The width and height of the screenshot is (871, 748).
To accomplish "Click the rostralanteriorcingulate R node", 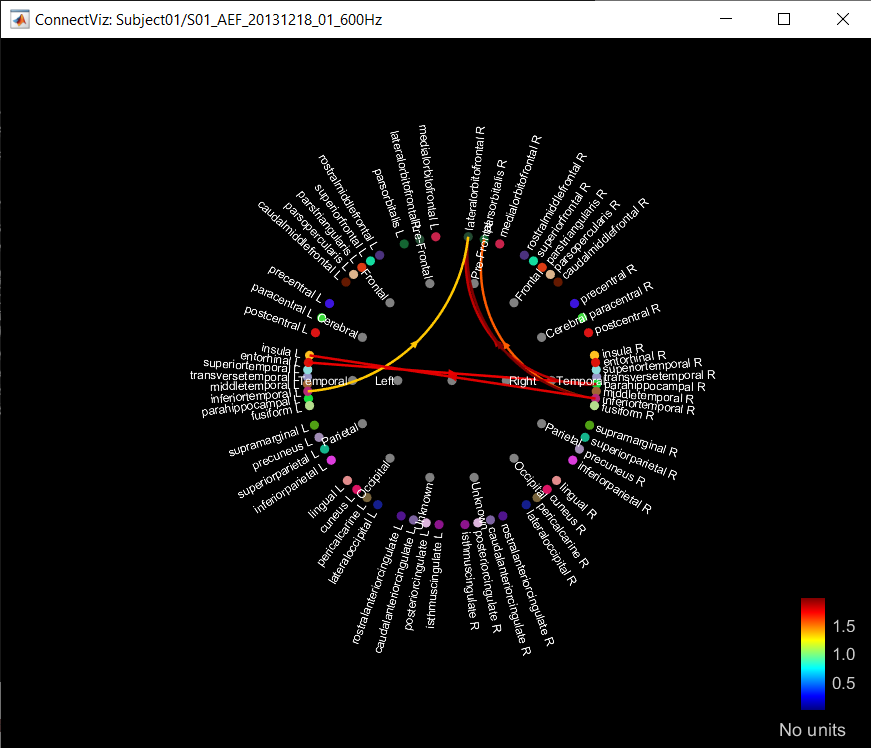I will pyautogui.click(x=503, y=516).
